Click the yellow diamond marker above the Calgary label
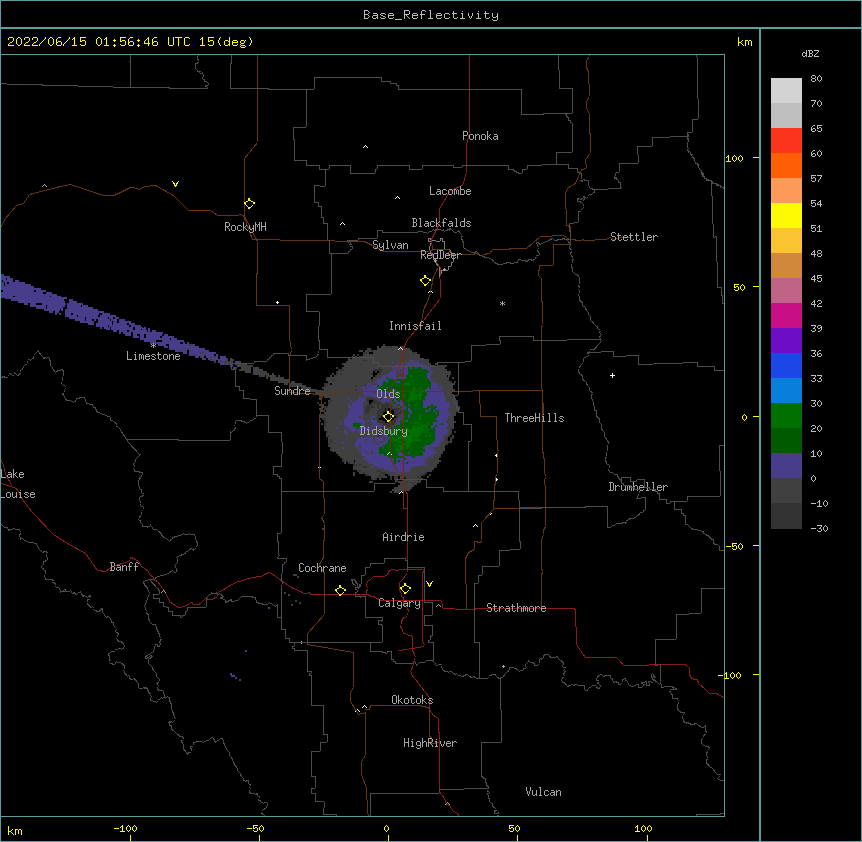862x842 pixels. click(x=405, y=588)
